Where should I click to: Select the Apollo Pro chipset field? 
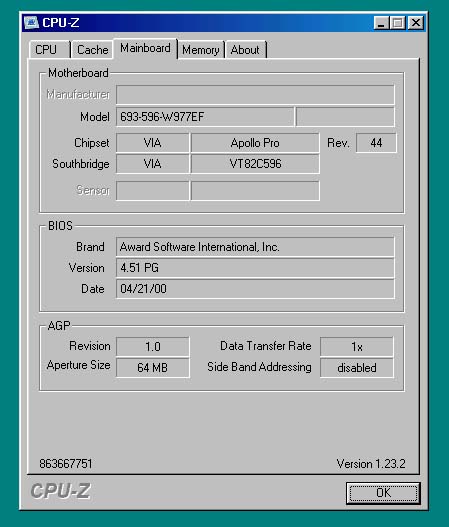[255, 143]
